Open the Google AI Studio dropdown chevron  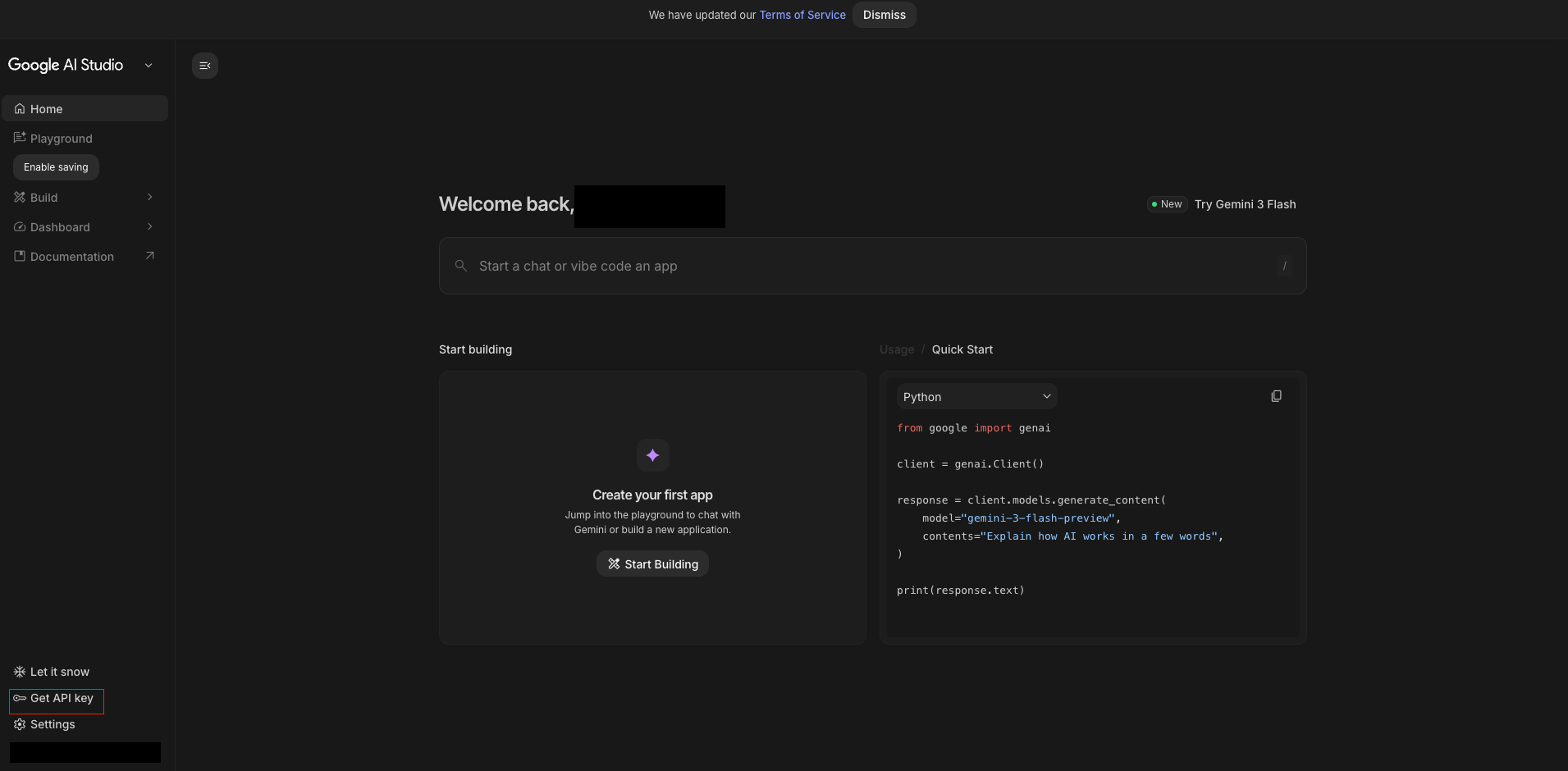click(149, 66)
